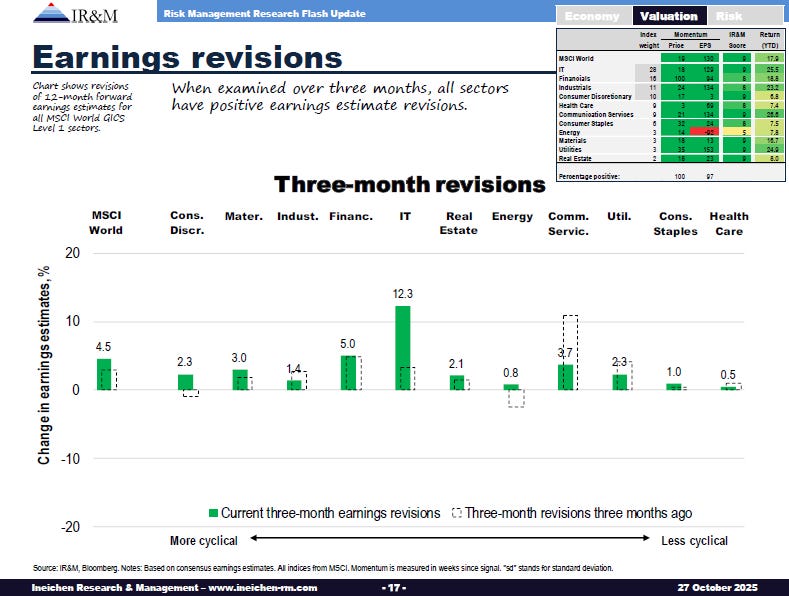Click the 'Current three-month earnings revisions' legend text
The height and width of the screenshot is (596, 789).
pyautogui.click(x=331, y=513)
